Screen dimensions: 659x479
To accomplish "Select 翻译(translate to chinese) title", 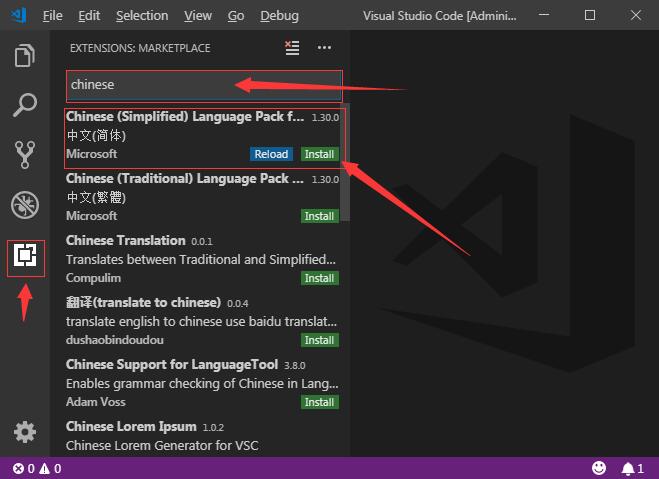I will 143,302.
